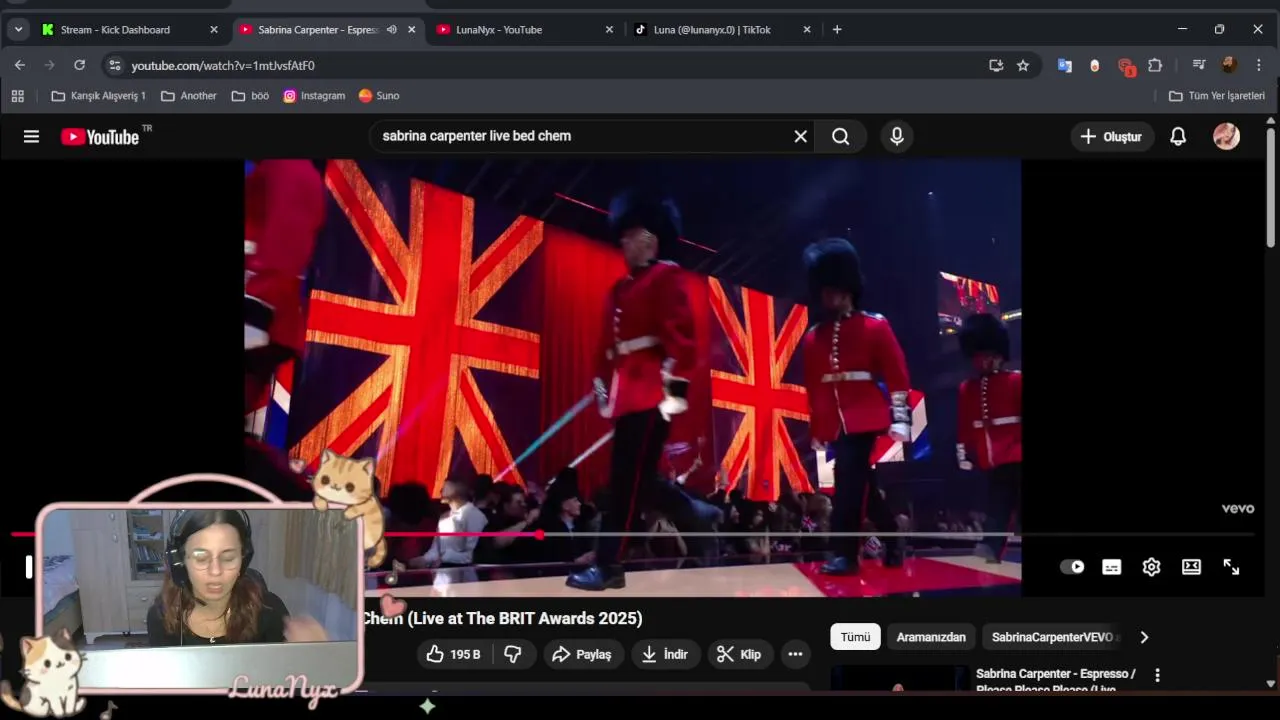The height and width of the screenshot is (720, 1280).
Task: Create a clip with Klip button
Action: (x=739, y=654)
